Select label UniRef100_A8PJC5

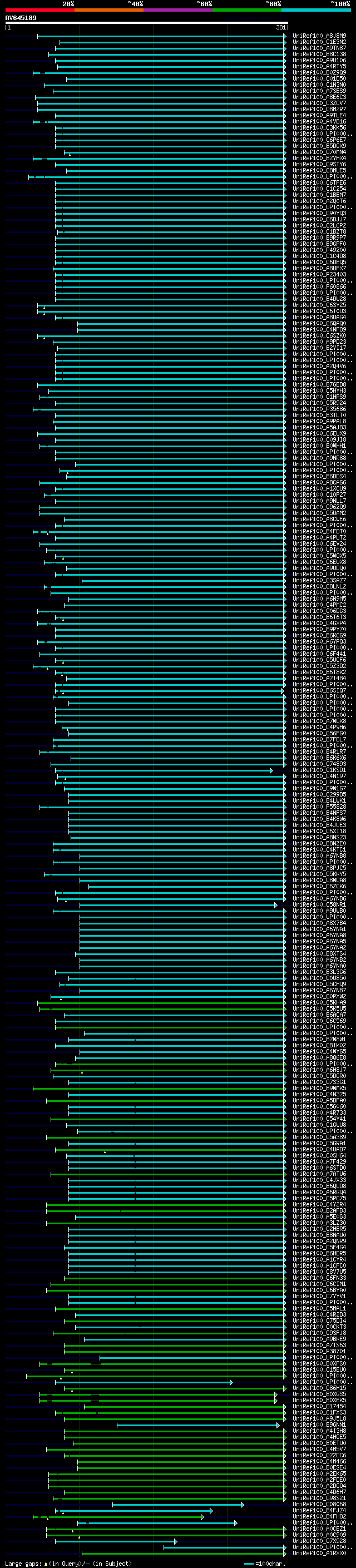click(319, 868)
